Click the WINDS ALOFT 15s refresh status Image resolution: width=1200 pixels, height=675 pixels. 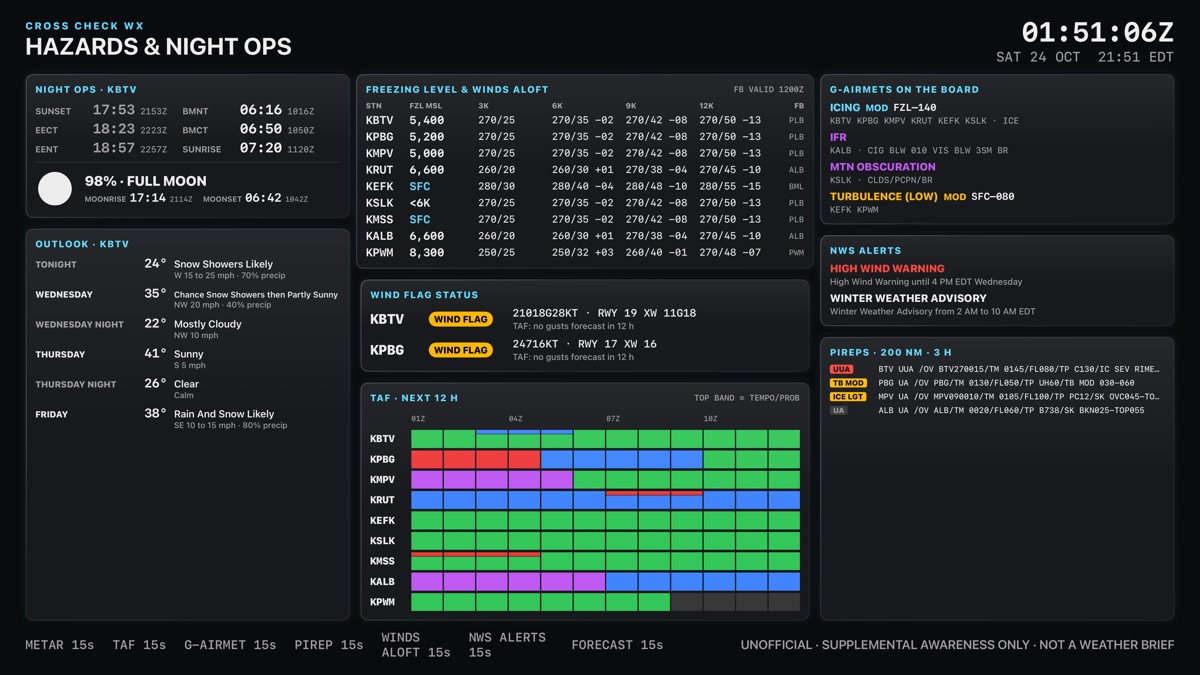(416, 645)
